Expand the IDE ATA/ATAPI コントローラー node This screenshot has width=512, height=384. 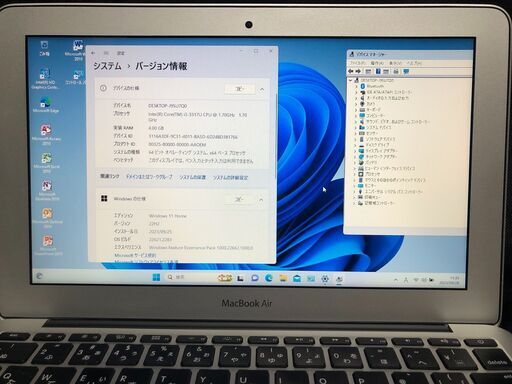coord(356,92)
